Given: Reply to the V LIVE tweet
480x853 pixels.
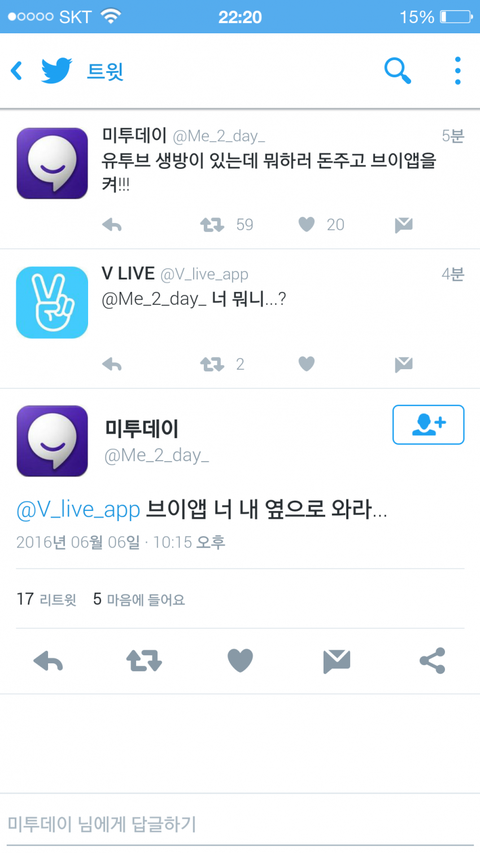Looking at the screenshot, I should [112, 364].
